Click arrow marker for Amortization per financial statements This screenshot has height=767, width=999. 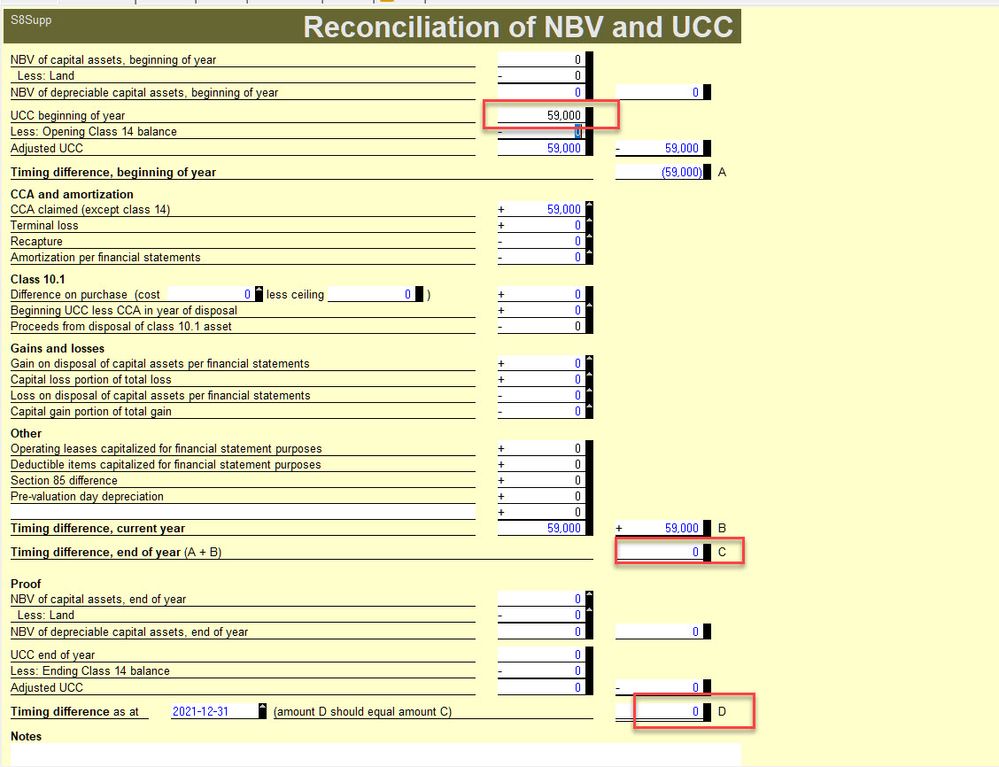coord(589,255)
